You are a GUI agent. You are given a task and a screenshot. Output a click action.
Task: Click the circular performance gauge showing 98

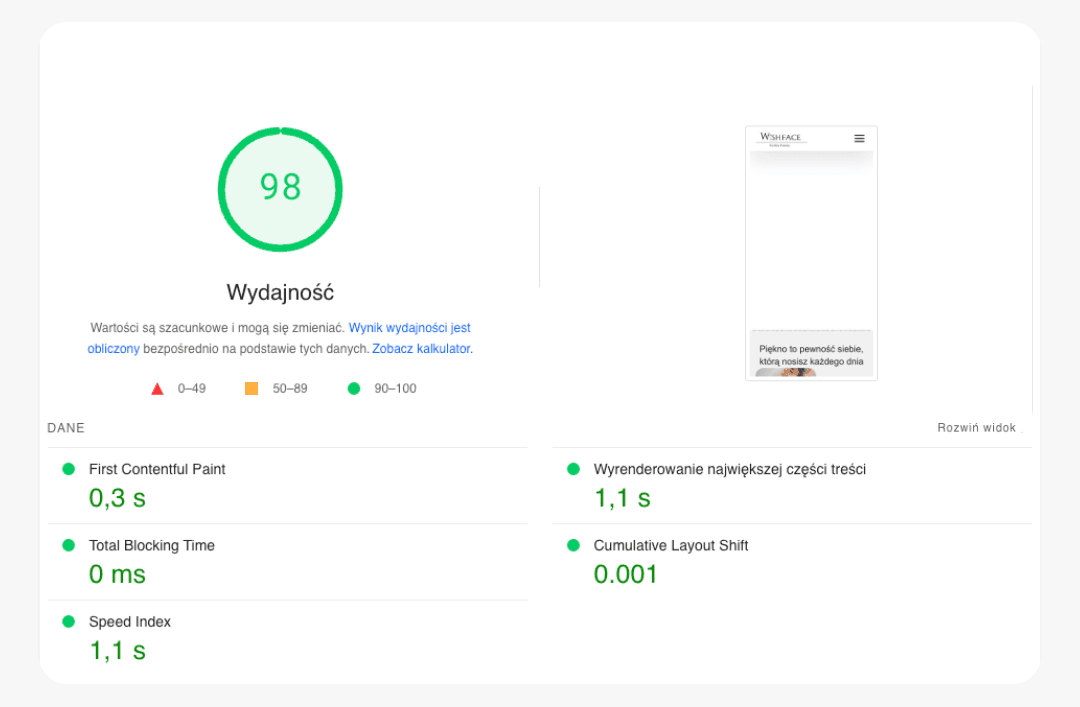(x=280, y=188)
